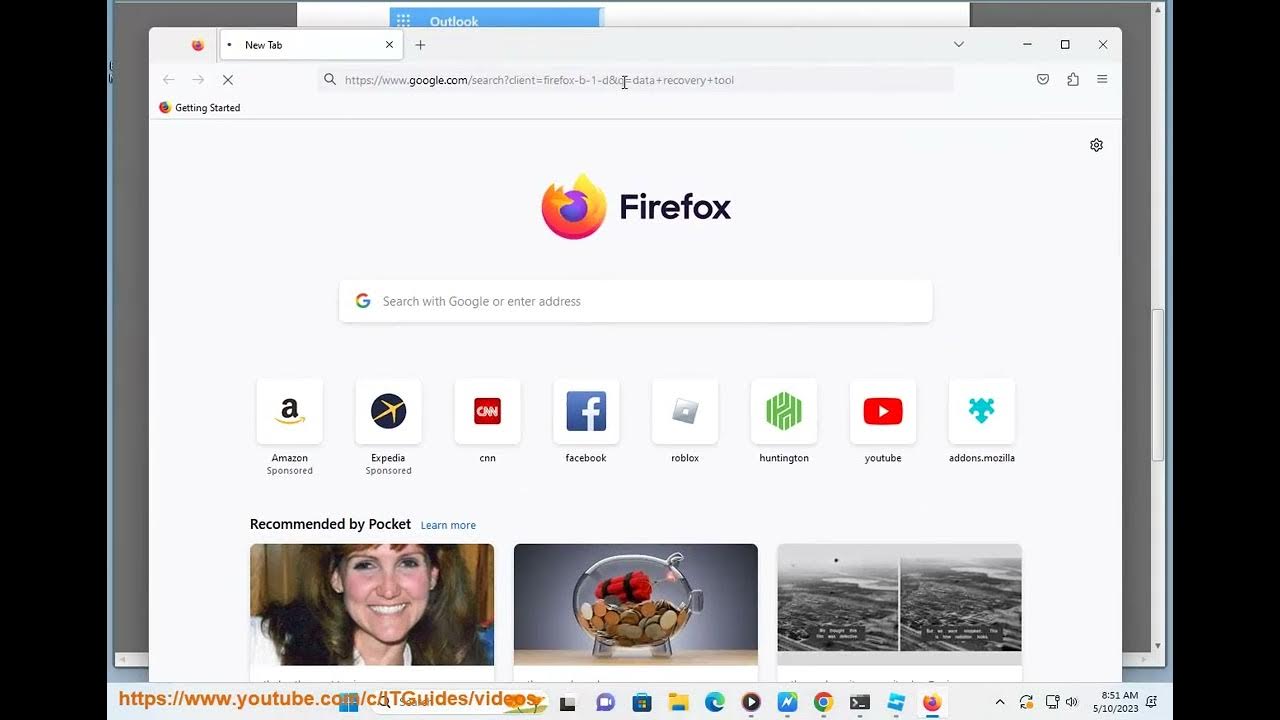This screenshot has height=720, width=1280.
Task: Launch Google Chrome from taskbar
Action: (x=823, y=703)
